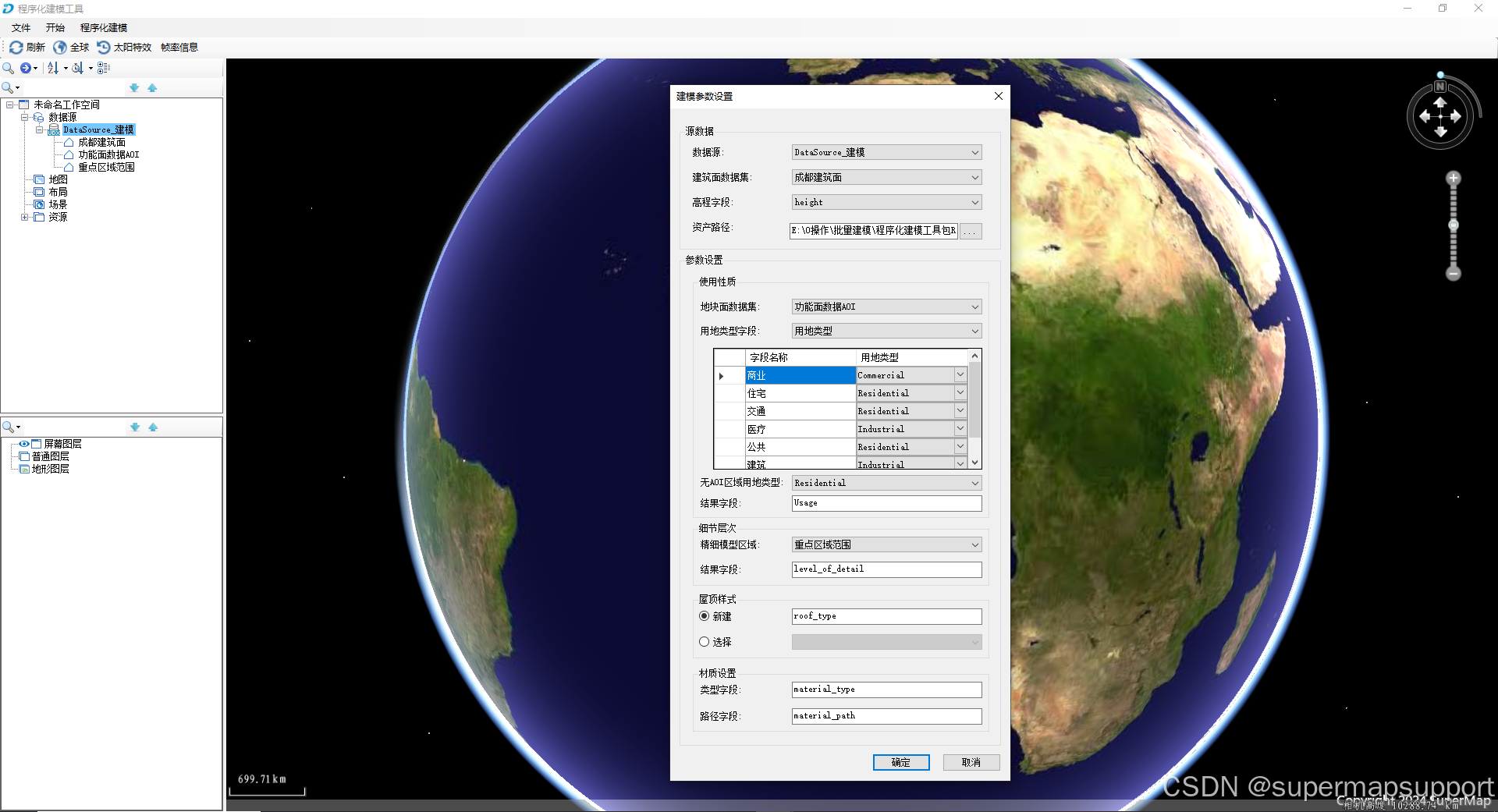Open the 数据源 dropdown in dialog

[x=886, y=152]
